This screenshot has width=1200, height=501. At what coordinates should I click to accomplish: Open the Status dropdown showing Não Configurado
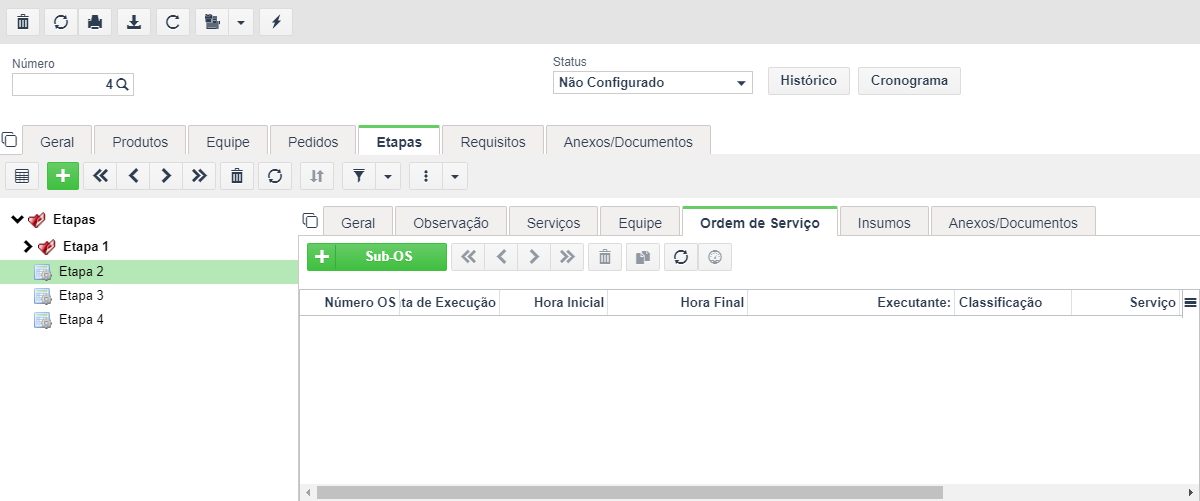click(x=652, y=82)
